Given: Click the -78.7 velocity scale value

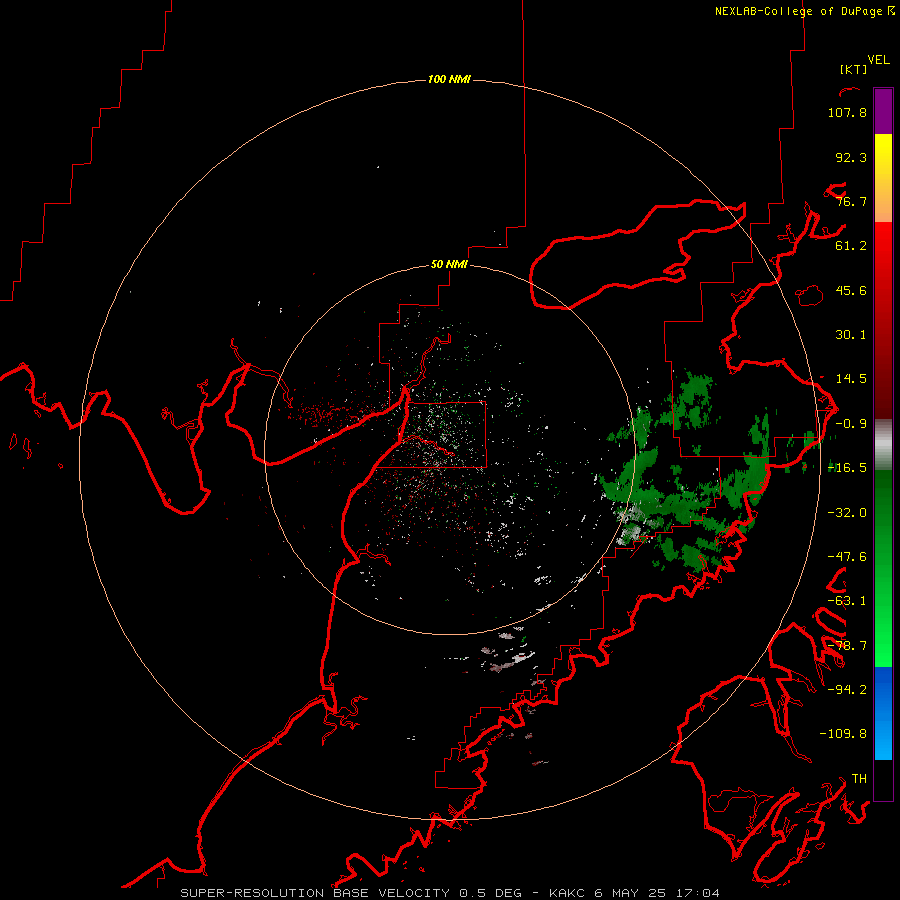Looking at the screenshot, I should 847,646.
